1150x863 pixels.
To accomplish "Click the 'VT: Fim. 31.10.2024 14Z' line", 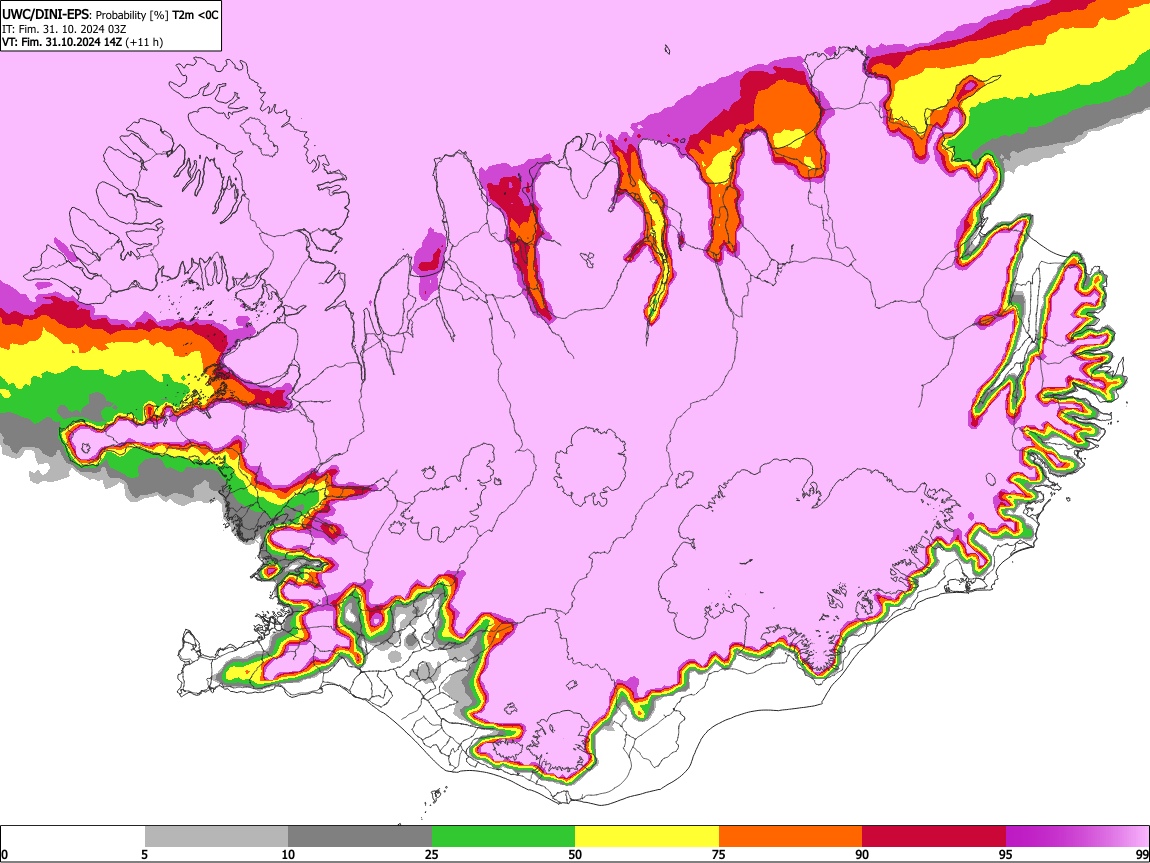I will point(62,42).
